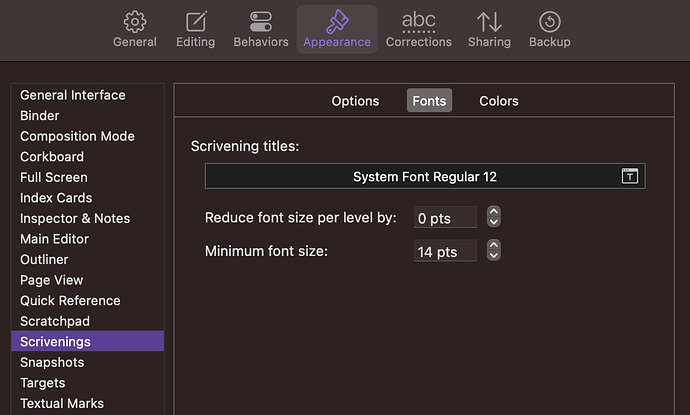Select Targets in the sidebar

(x=88, y=382)
